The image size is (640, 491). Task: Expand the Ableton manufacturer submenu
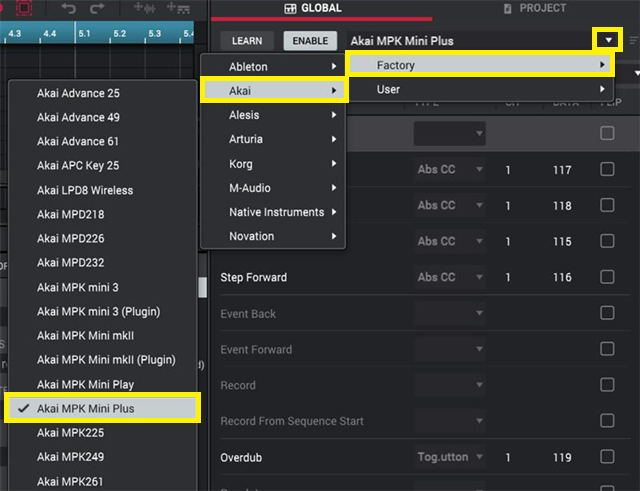coord(273,67)
